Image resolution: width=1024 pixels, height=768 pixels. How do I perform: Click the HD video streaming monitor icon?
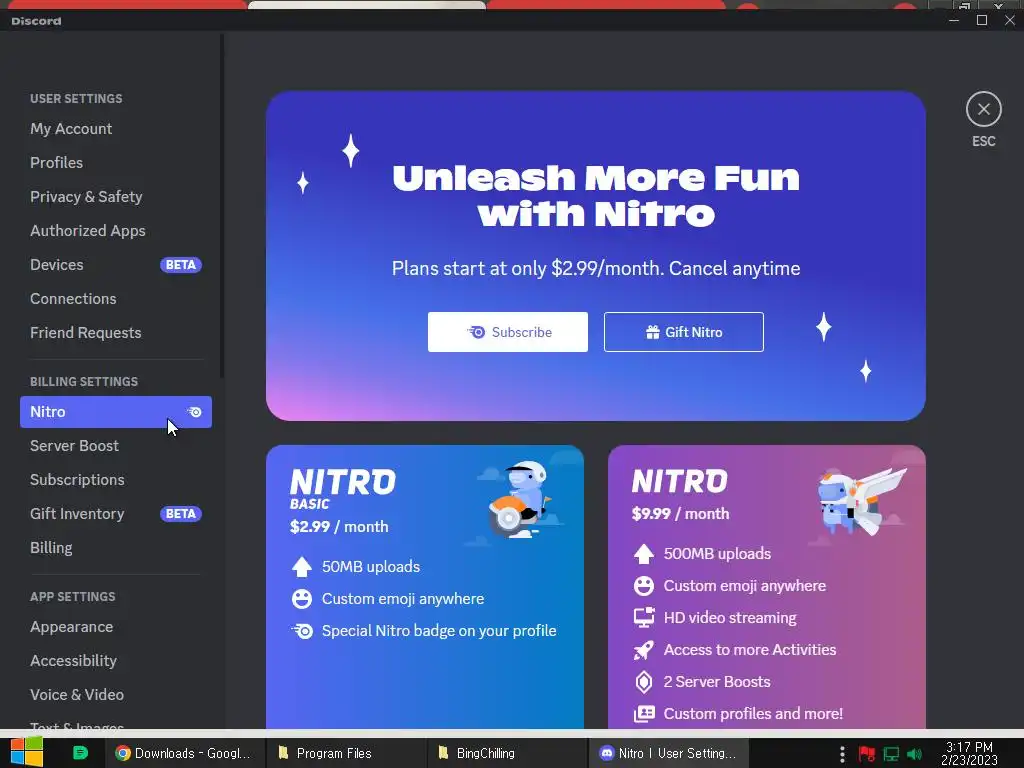click(644, 618)
